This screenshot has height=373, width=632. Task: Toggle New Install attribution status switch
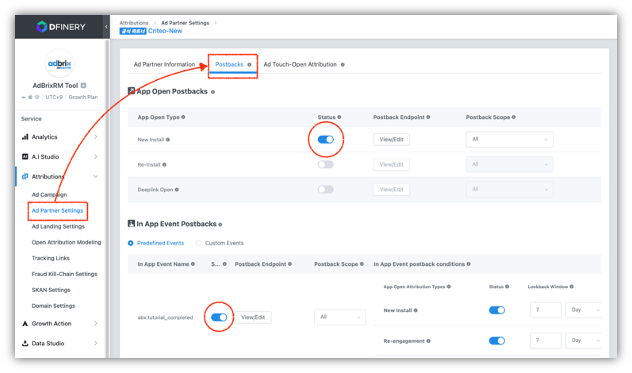497,310
